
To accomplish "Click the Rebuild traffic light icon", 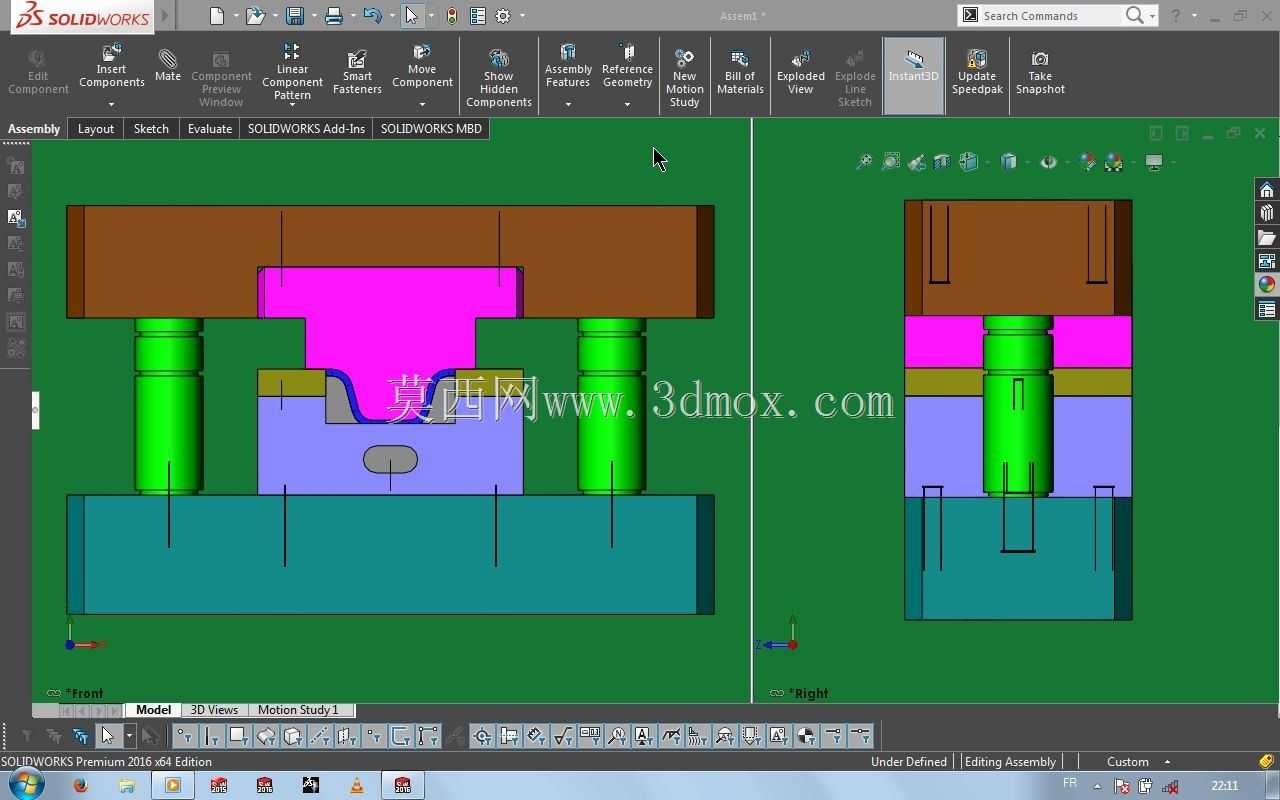I will 452,15.
